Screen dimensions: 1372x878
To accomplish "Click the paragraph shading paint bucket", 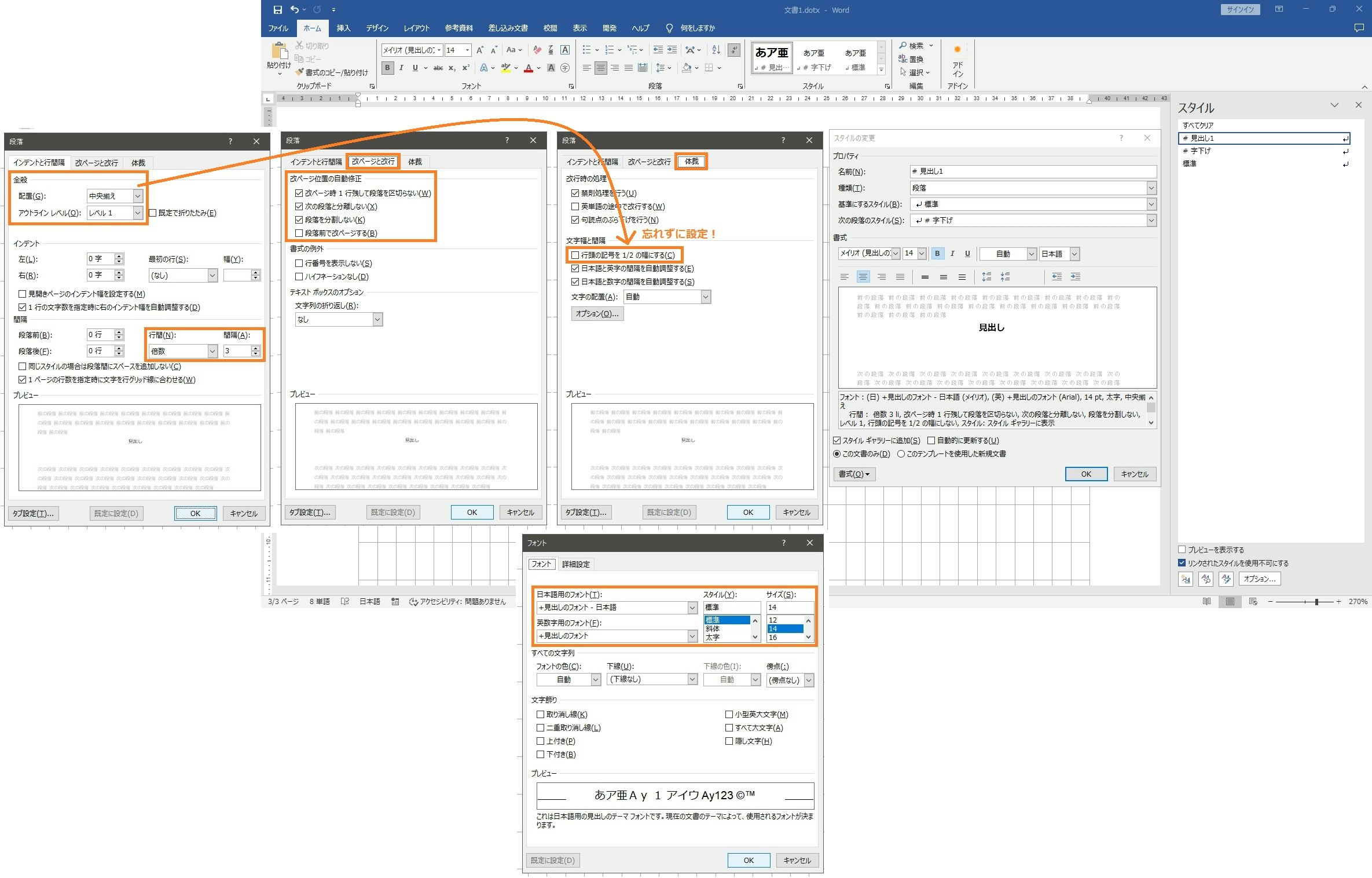I will coord(687,68).
